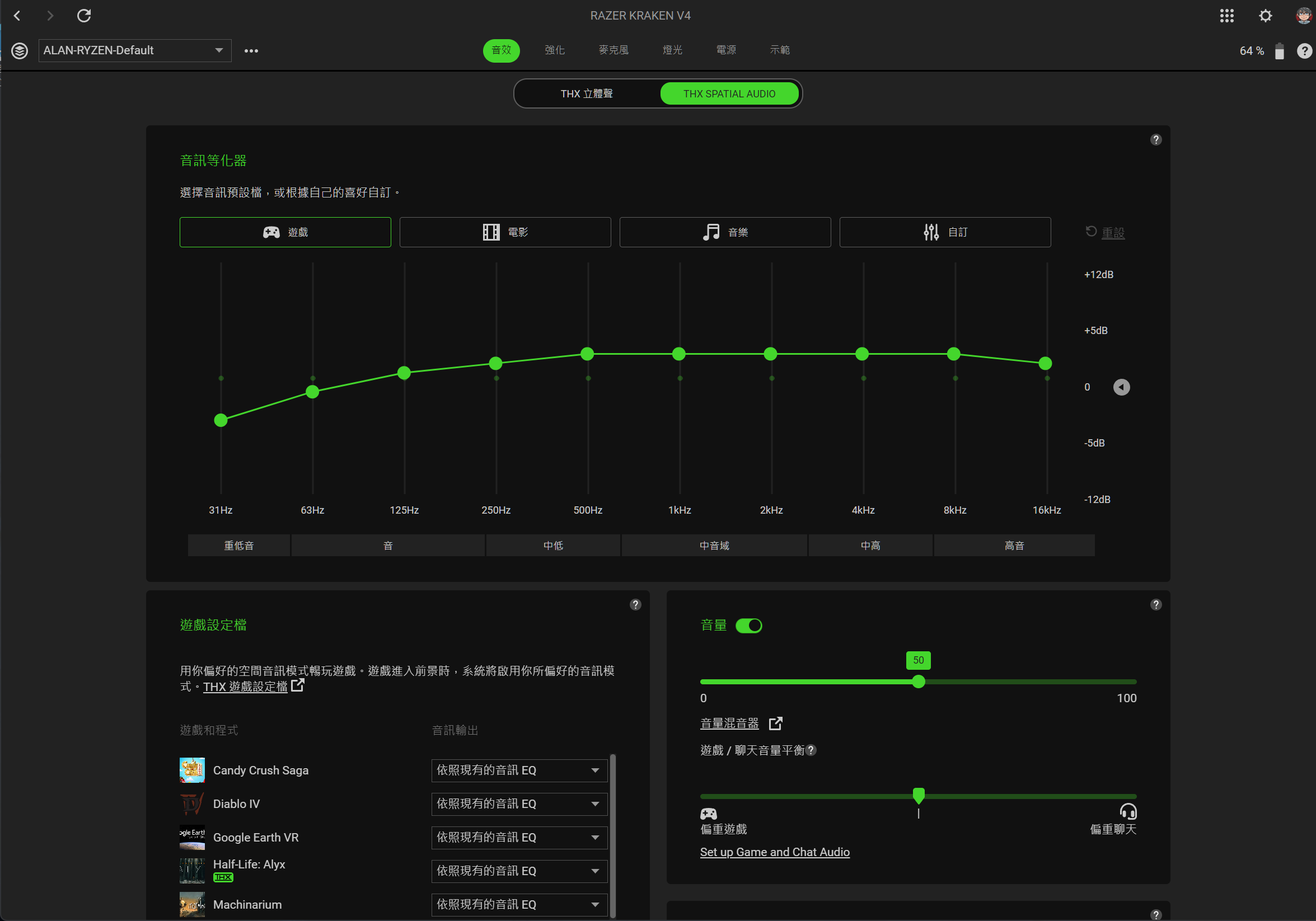This screenshot has height=921, width=1316.
Task: Open help for the game profiles panel
Action: click(635, 605)
